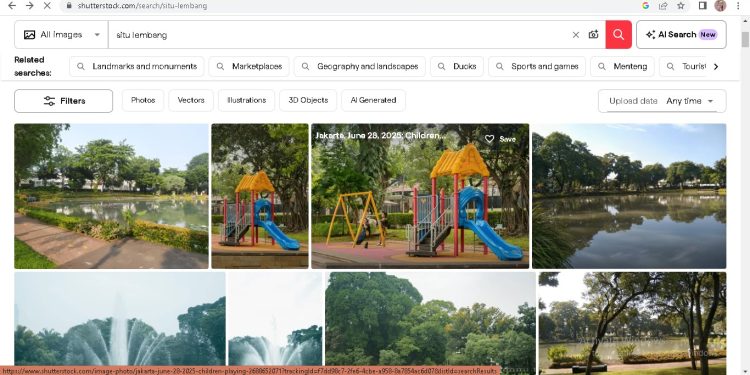Open the narrow fountain thumbnail
The width and height of the screenshot is (750, 375).
click(275, 319)
